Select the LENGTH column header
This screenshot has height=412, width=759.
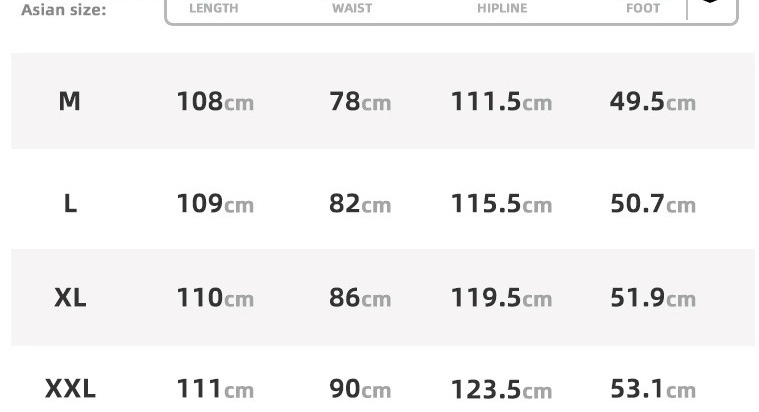pyautogui.click(x=214, y=8)
